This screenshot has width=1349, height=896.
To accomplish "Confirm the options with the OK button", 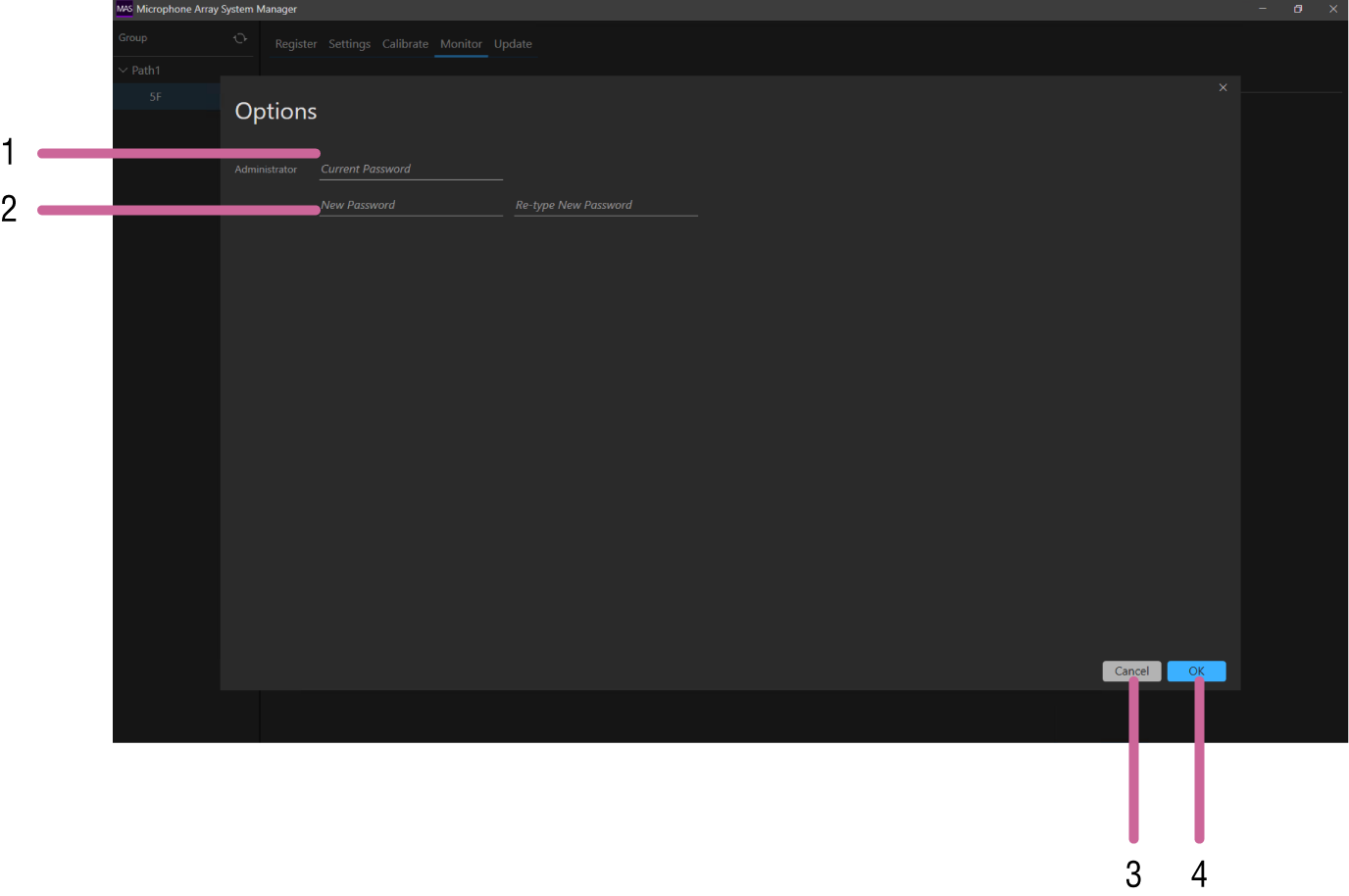I will click(1196, 672).
